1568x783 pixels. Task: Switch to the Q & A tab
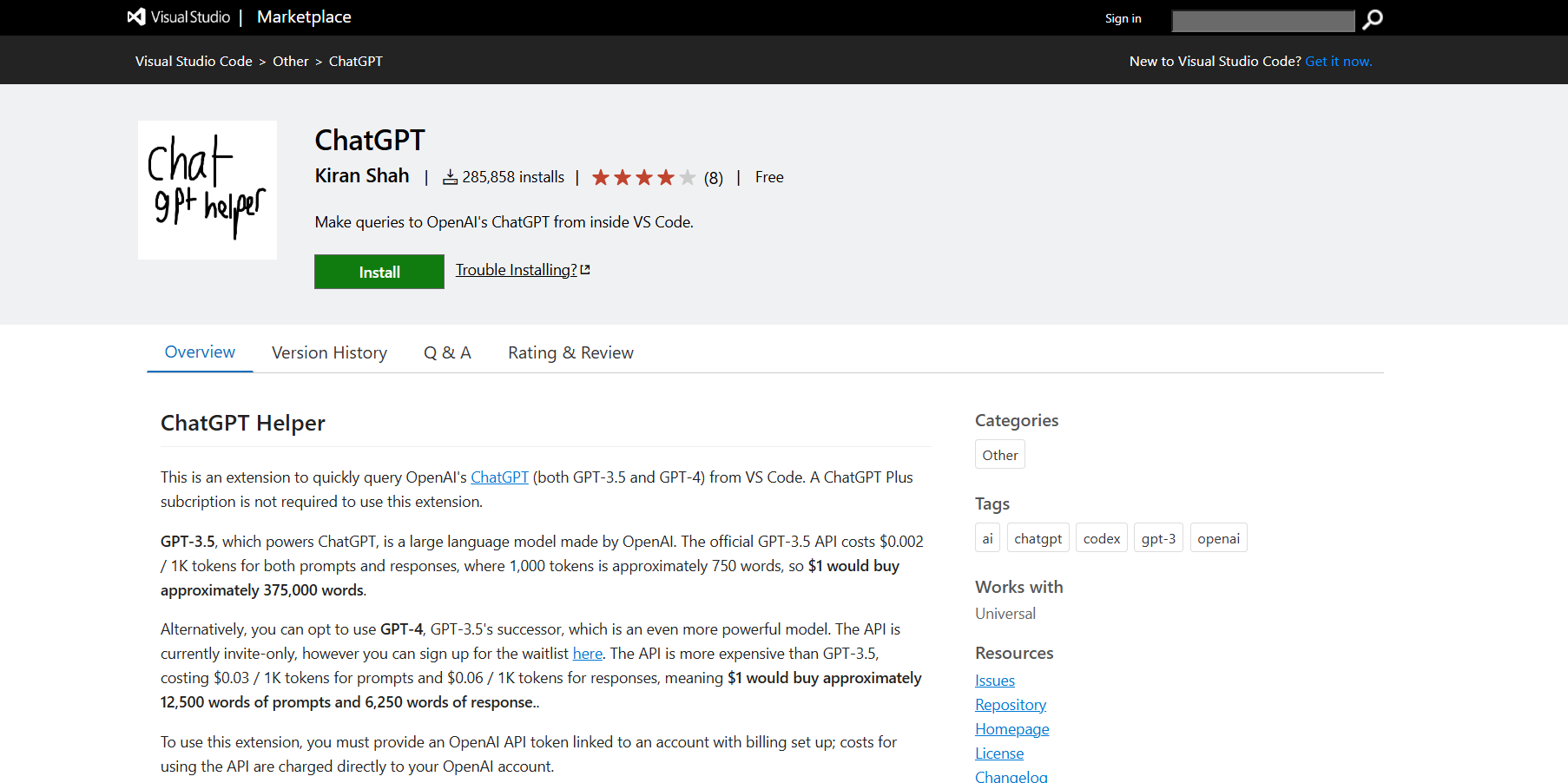click(x=447, y=352)
